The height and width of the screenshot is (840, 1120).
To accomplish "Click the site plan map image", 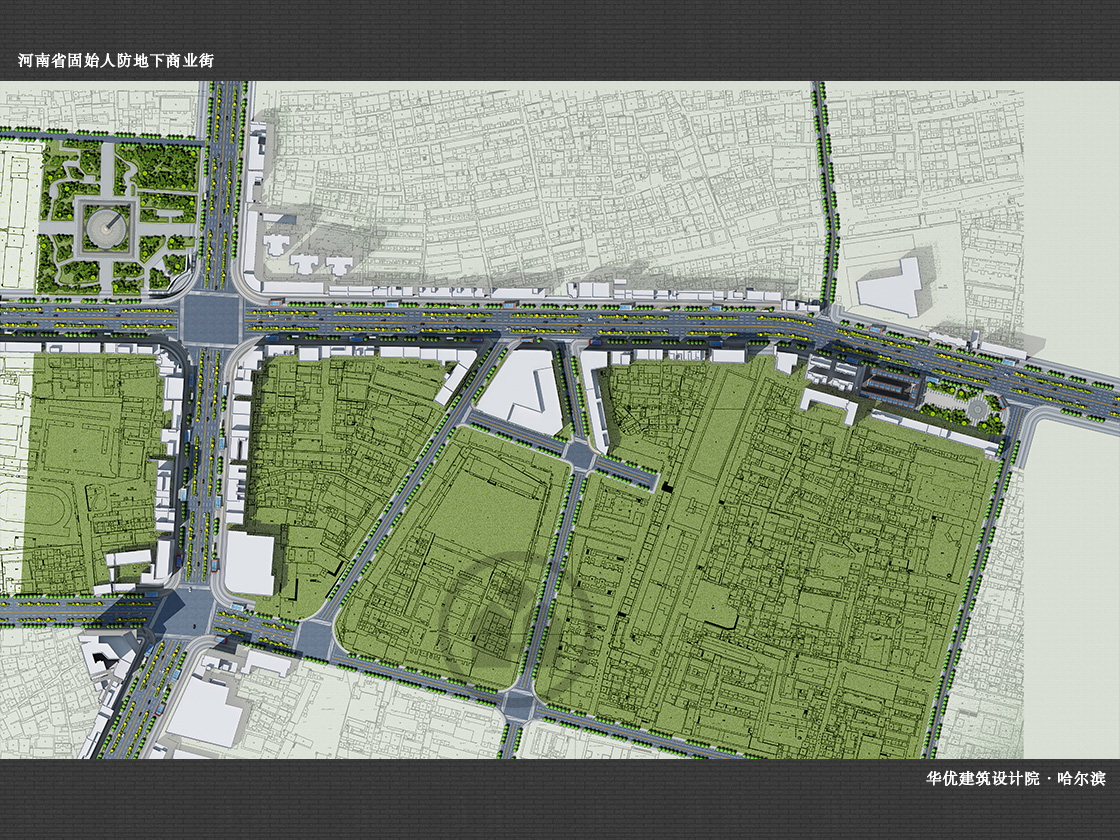I will (x=560, y=420).
